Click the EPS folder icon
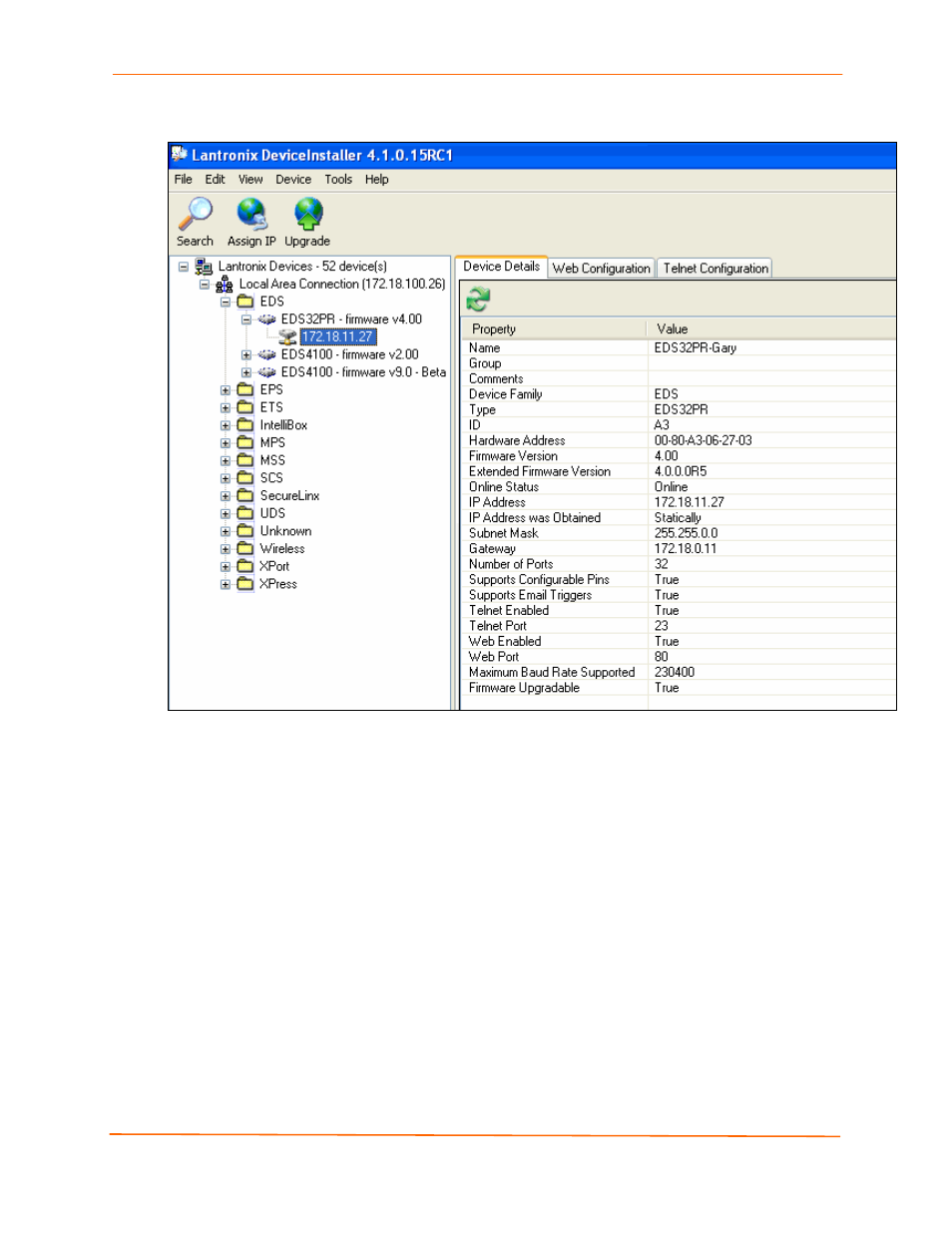 (245, 390)
